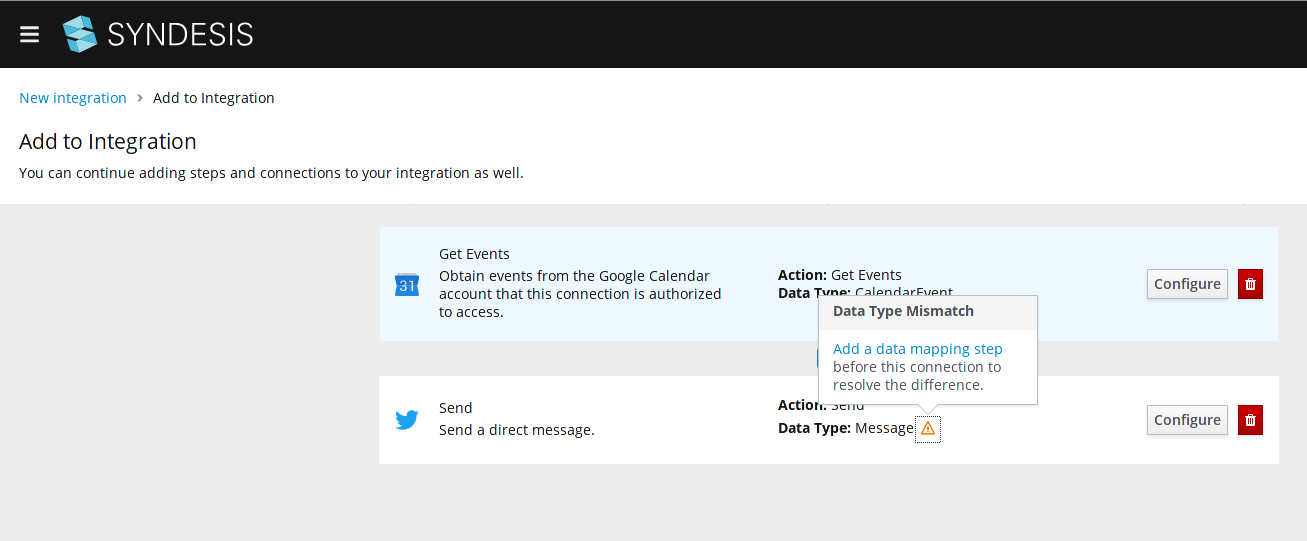Click the Google Calendar icon
The image size is (1307, 541).
point(407,285)
